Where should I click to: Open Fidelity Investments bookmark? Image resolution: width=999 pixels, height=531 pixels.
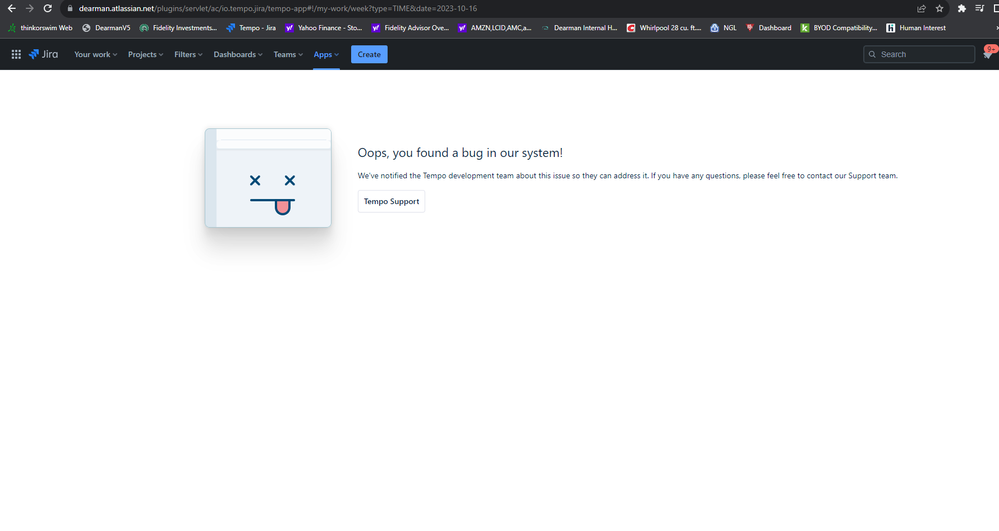click(178, 28)
